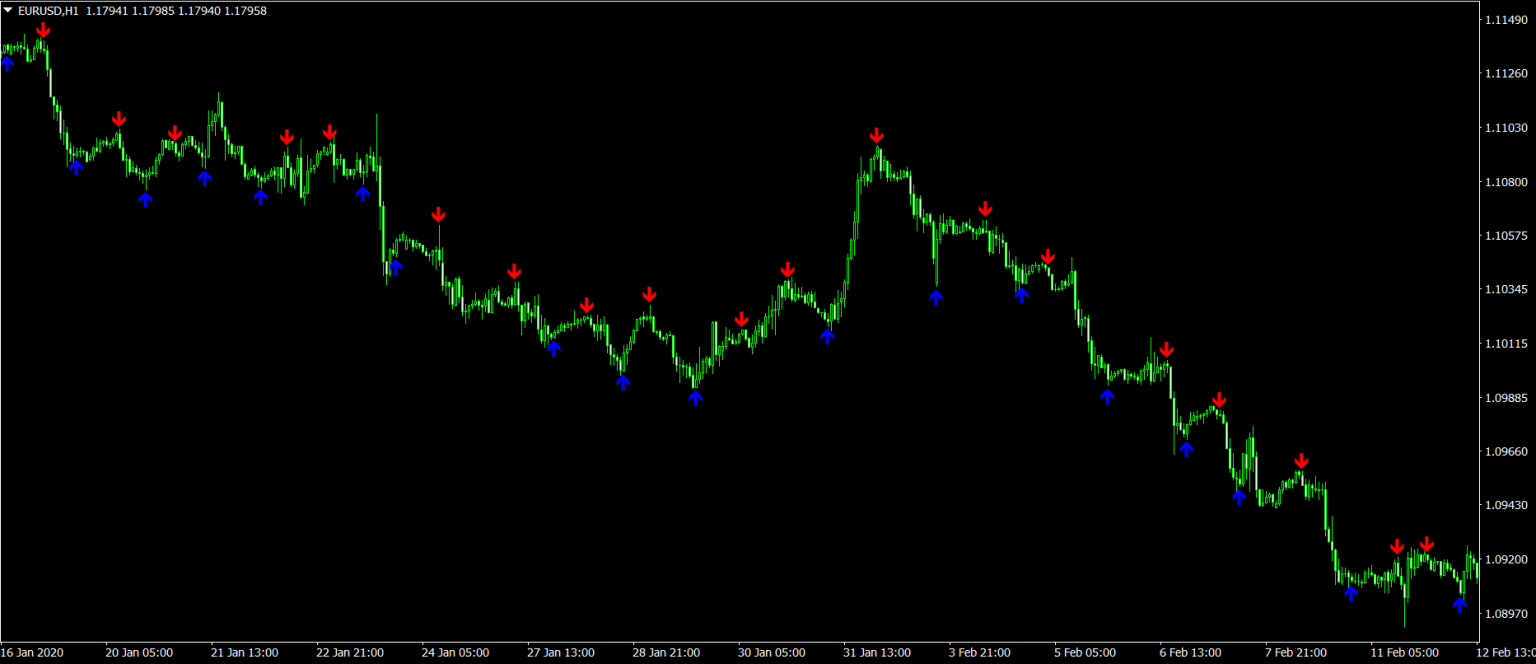Select blue up arrow at the 28 Jan 21:00 low
The image size is (1536, 664).
tap(695, 397)
